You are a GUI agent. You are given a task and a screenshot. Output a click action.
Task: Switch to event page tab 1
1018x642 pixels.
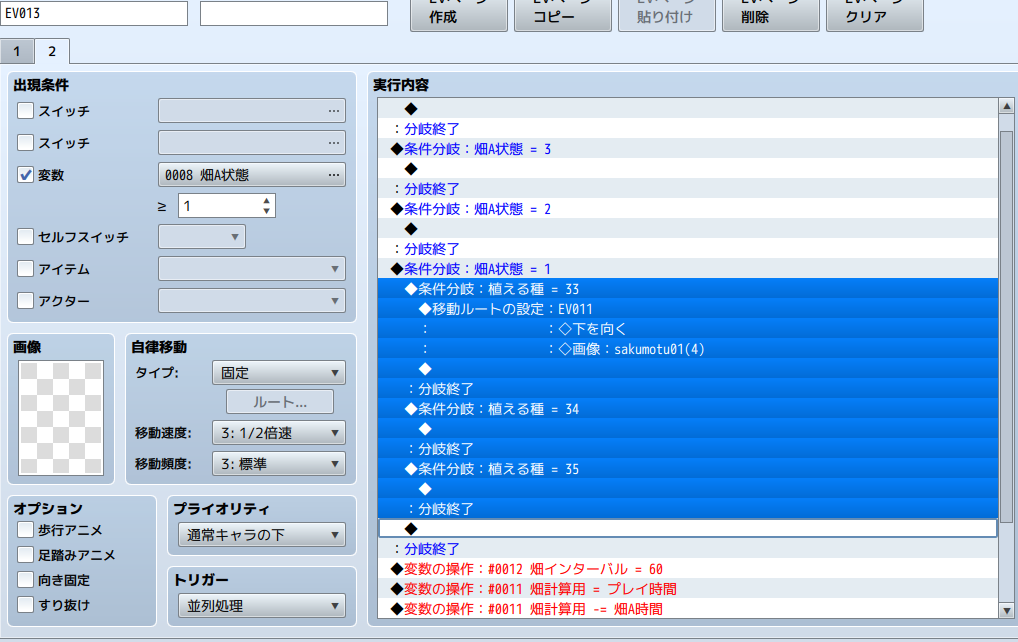click(x=17, y=52)
